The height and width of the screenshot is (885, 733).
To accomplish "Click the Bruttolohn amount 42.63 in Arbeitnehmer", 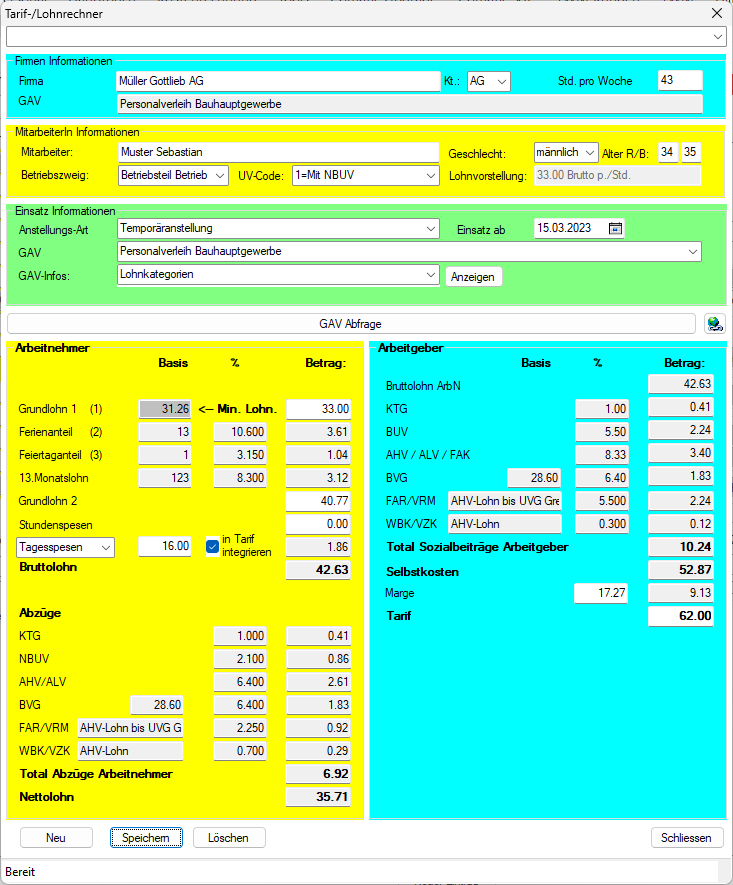I will [319, 570].
